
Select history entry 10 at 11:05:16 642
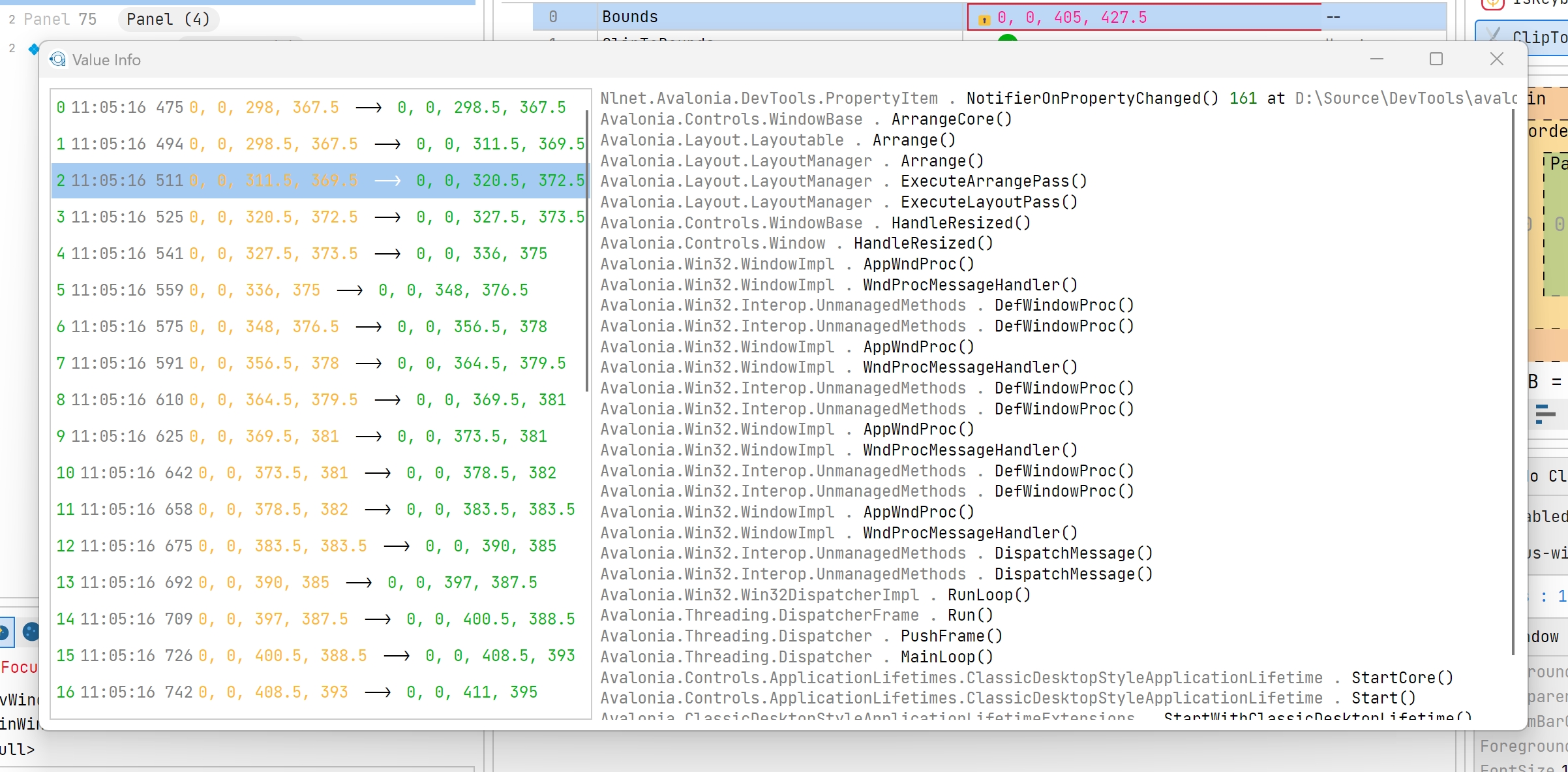(x=320, y=472)
